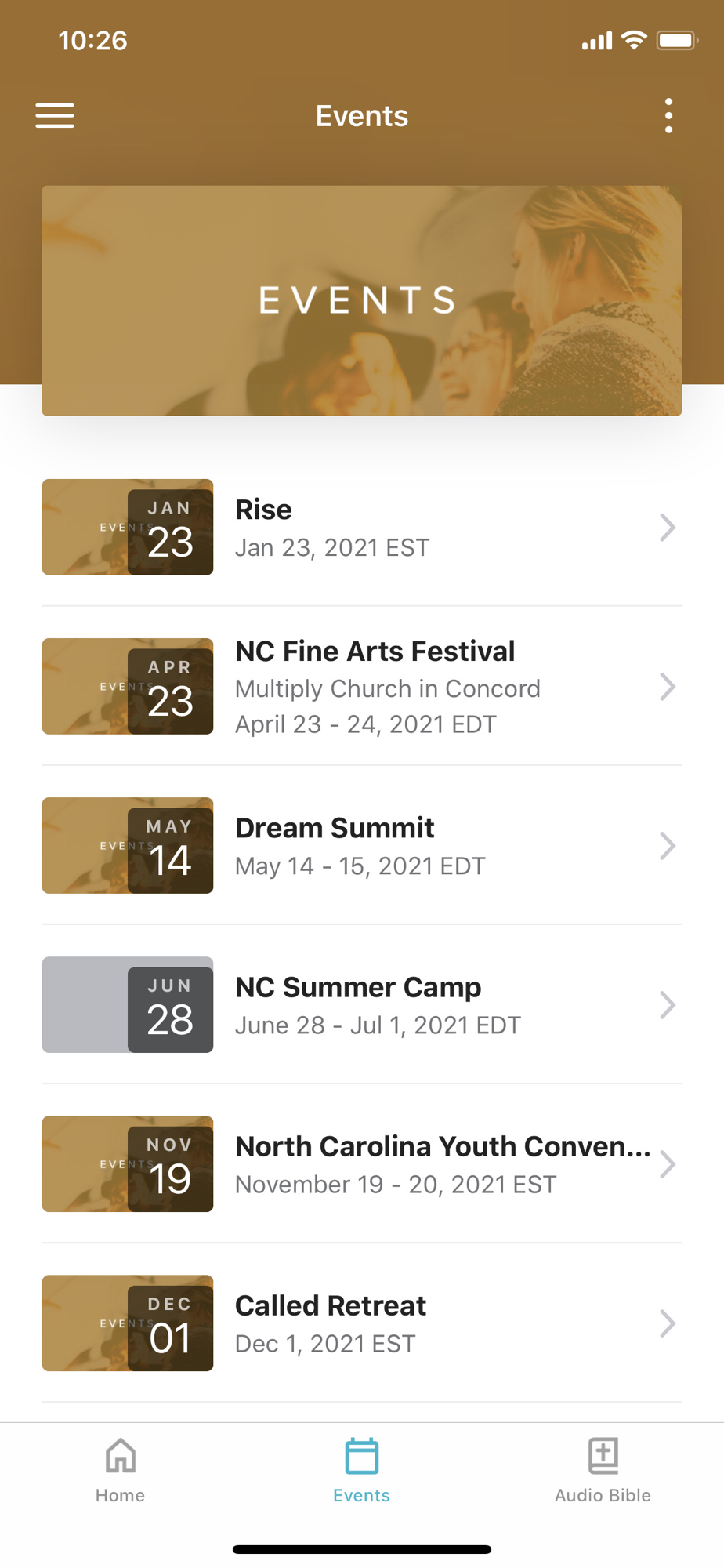This screenshot has width=724, height=1568.
Task: Tap the Events calendar icon
Action: pos(361,1457)
